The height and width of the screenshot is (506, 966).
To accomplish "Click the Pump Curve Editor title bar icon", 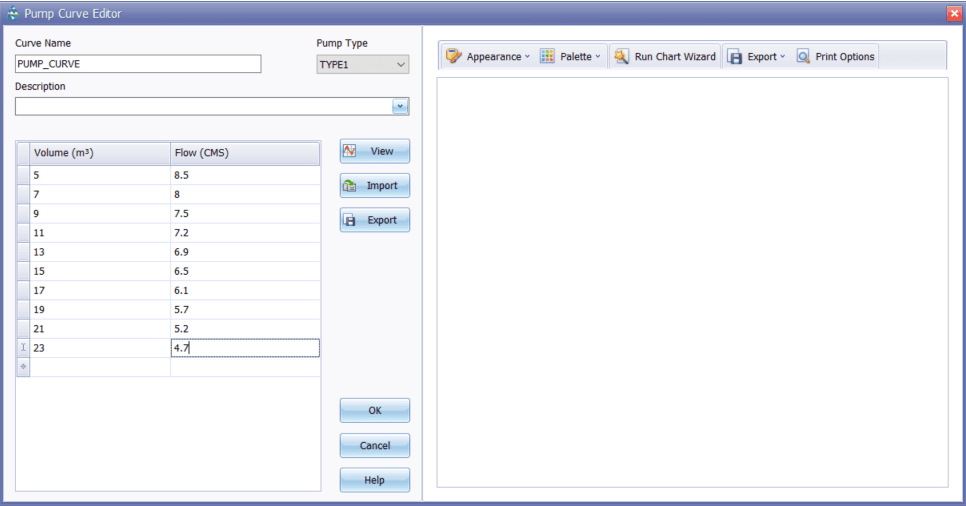I will [12, 14].
